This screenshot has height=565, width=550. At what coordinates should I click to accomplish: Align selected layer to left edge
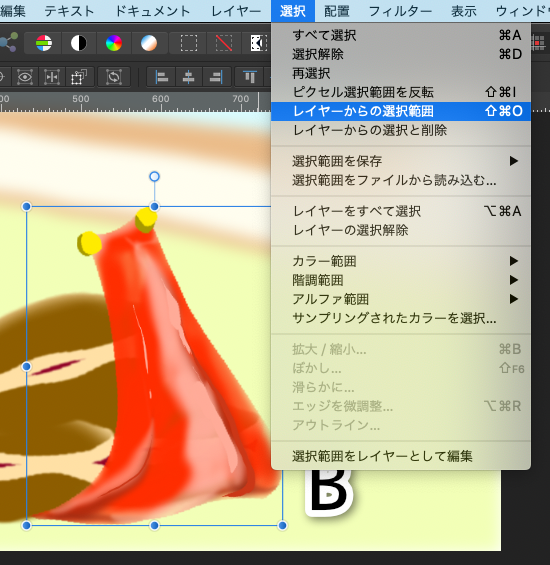coord(161,77)
